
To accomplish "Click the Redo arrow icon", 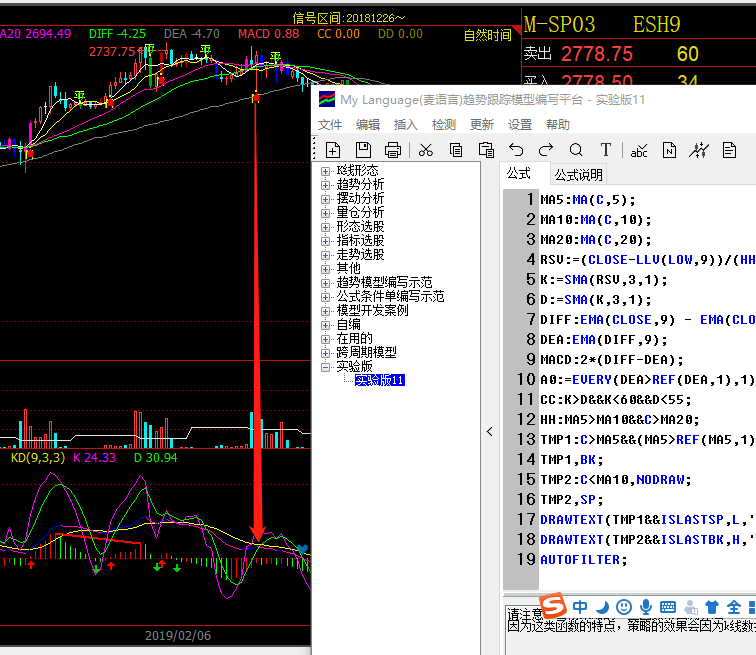I will (x=546, y=150).
